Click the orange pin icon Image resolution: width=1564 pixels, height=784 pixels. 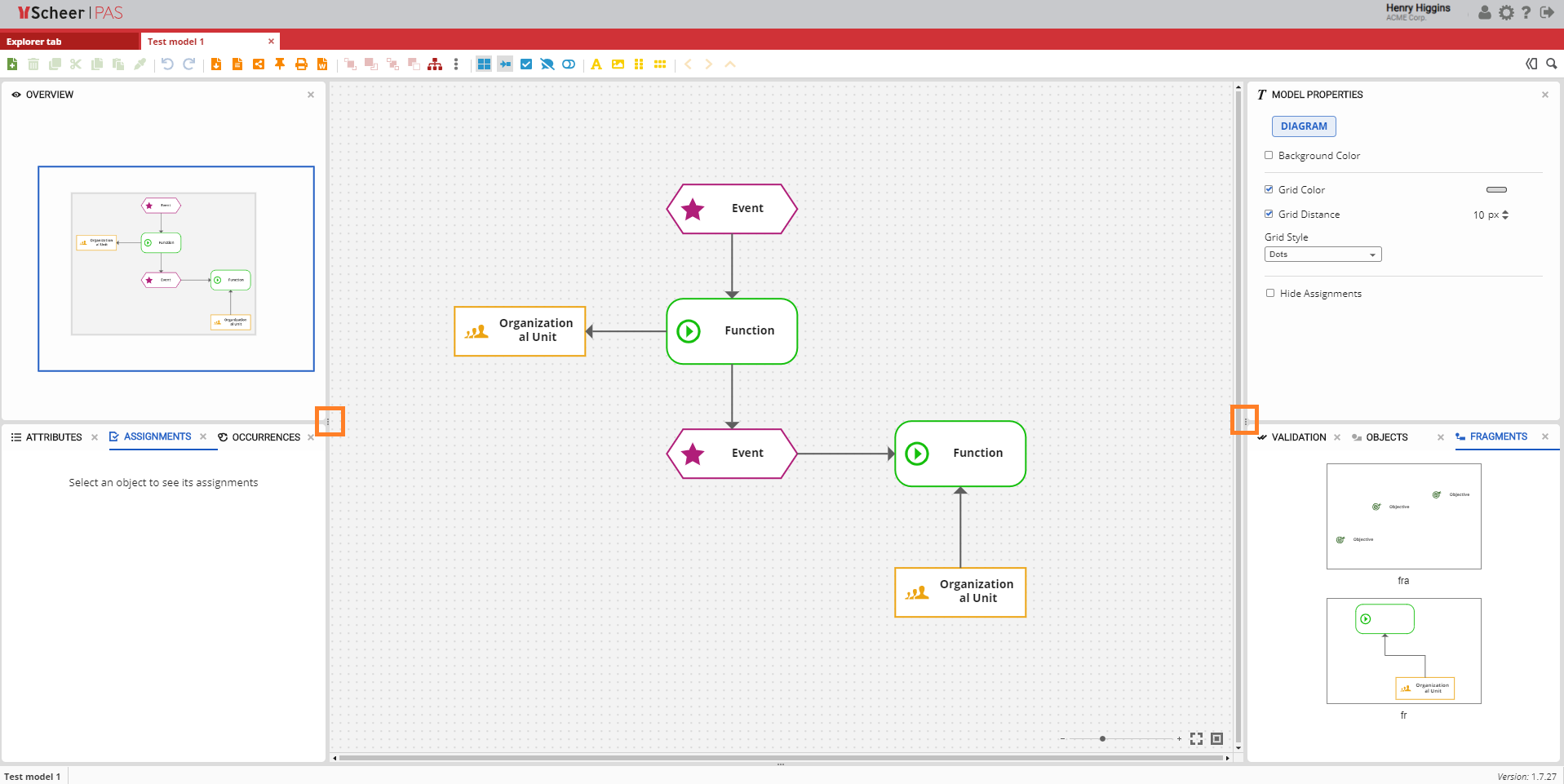point(280,64)
